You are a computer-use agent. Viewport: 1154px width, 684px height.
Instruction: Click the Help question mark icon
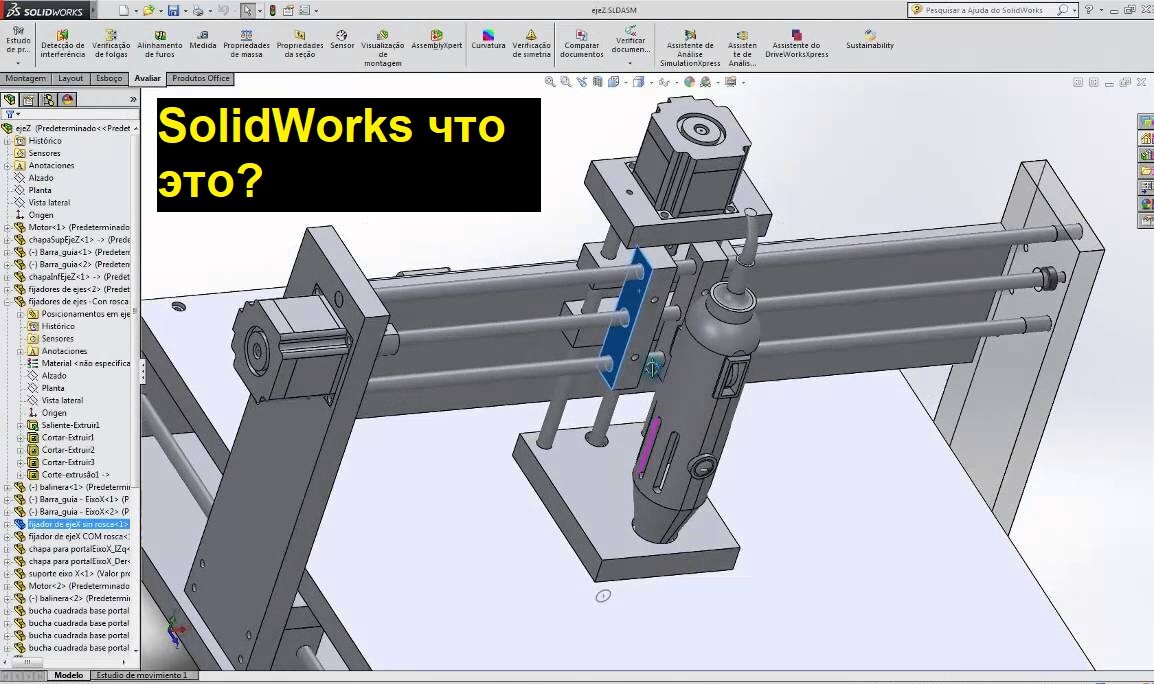(x=1088, y=10)
